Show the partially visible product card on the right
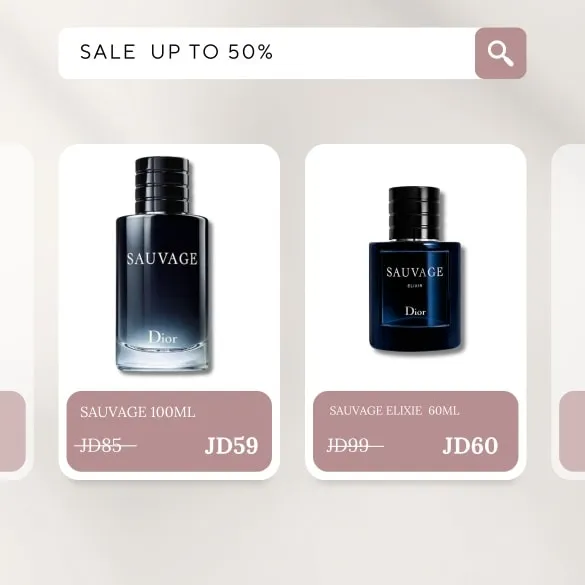The height and width of the screenshot is (585, 585). coord(568,312)
